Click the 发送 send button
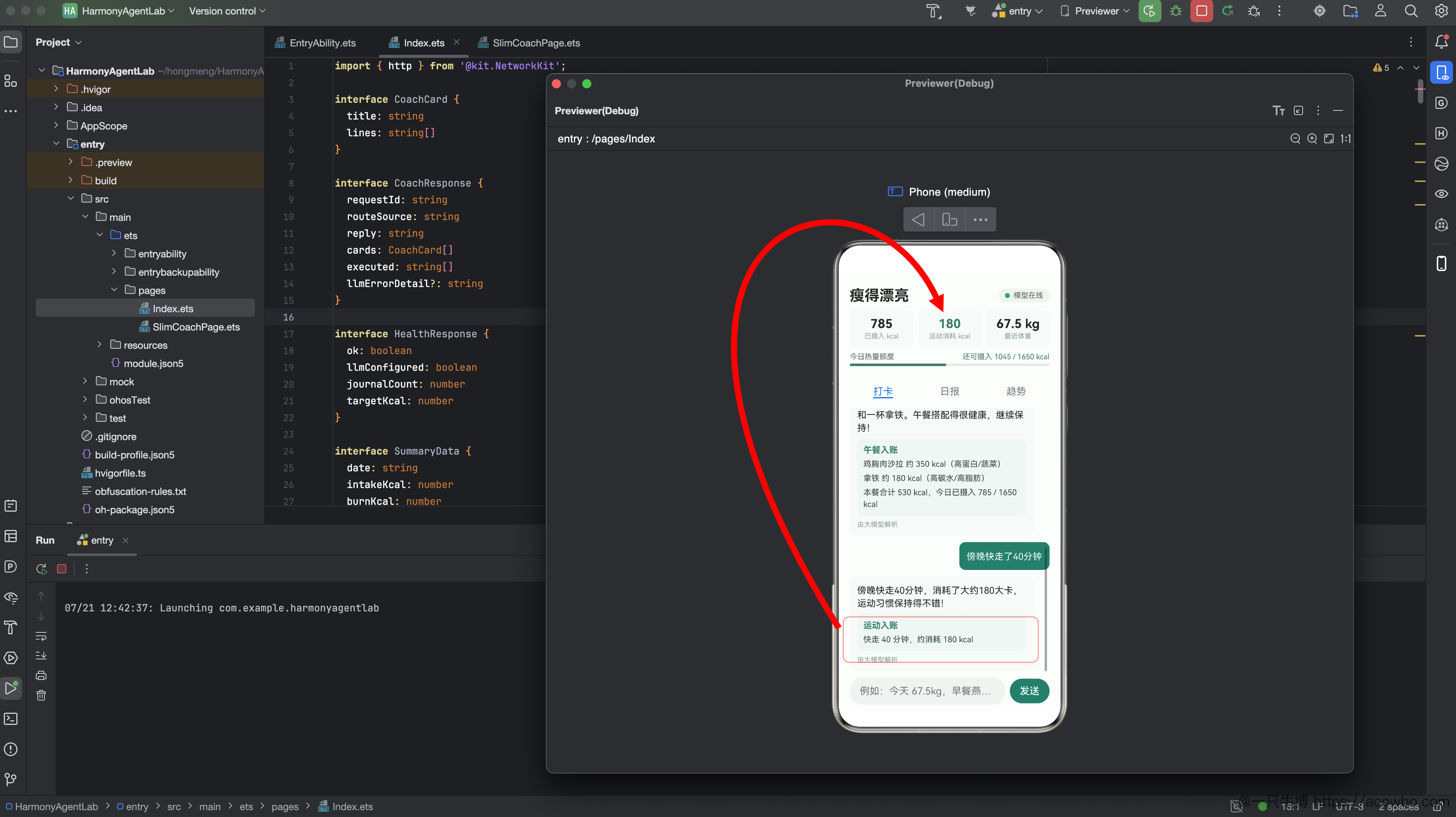 pos(1029,691)
